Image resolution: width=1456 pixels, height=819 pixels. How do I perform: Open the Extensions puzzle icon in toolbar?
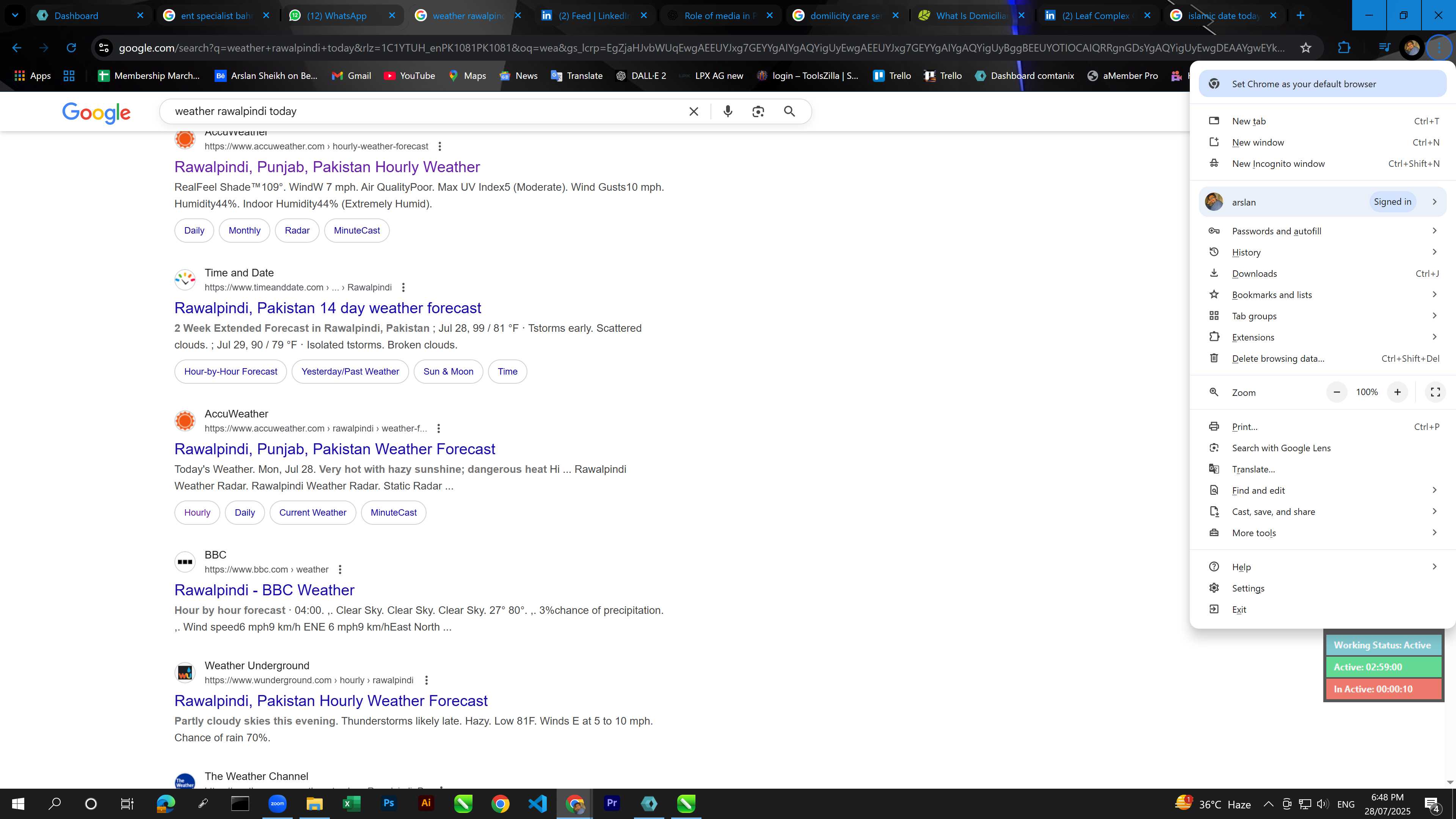[x=1344, y=48]
